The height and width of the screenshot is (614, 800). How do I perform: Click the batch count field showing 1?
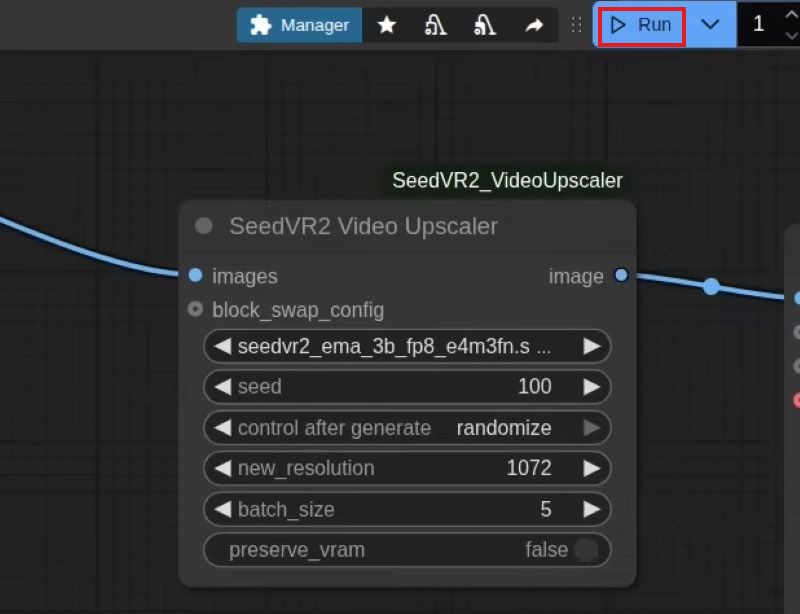(x=758, y=25)
